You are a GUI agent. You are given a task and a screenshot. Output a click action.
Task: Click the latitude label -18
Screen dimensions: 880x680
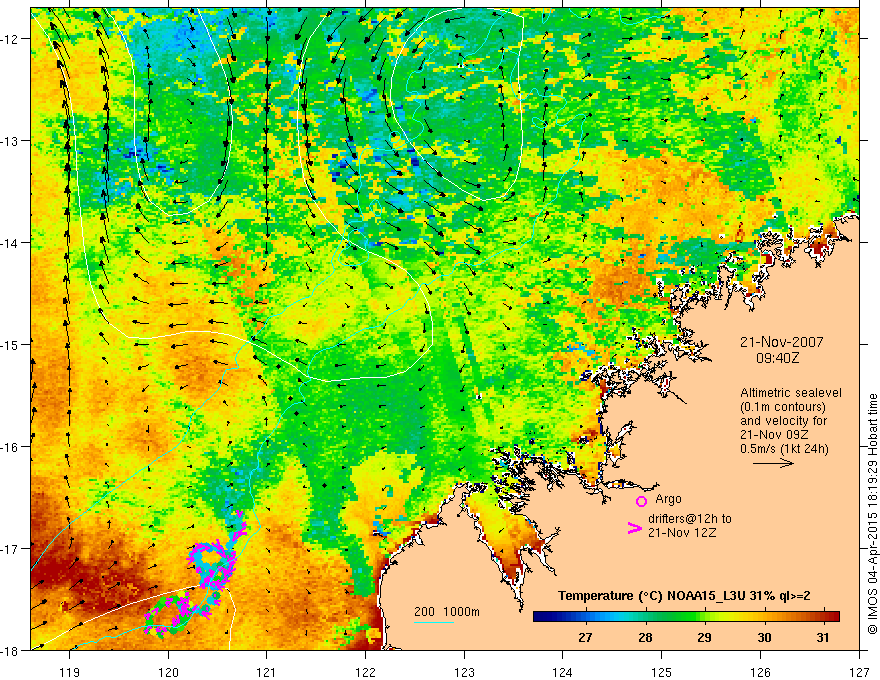[x=11, y=650]
